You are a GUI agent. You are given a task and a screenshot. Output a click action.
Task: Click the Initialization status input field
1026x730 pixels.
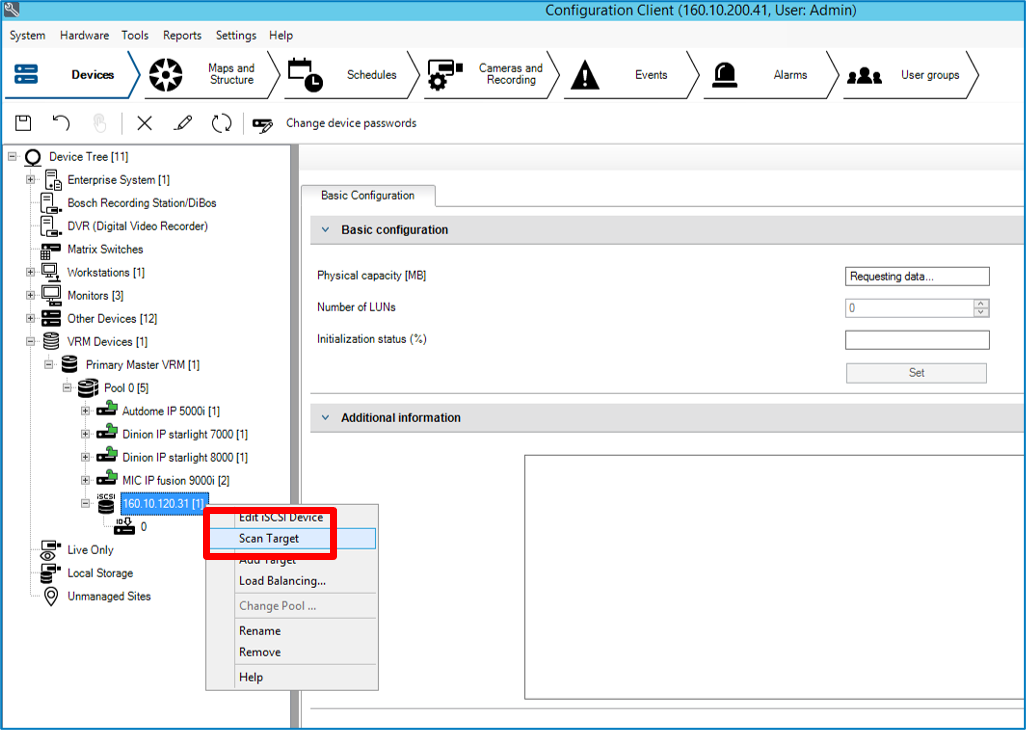point(916,340)
